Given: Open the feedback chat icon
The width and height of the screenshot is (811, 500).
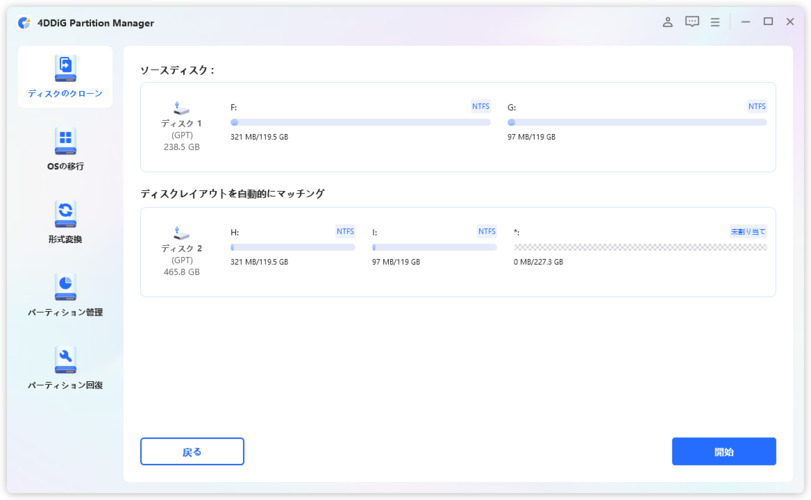Looking at the screenshot, I should [x=692, y=22].
